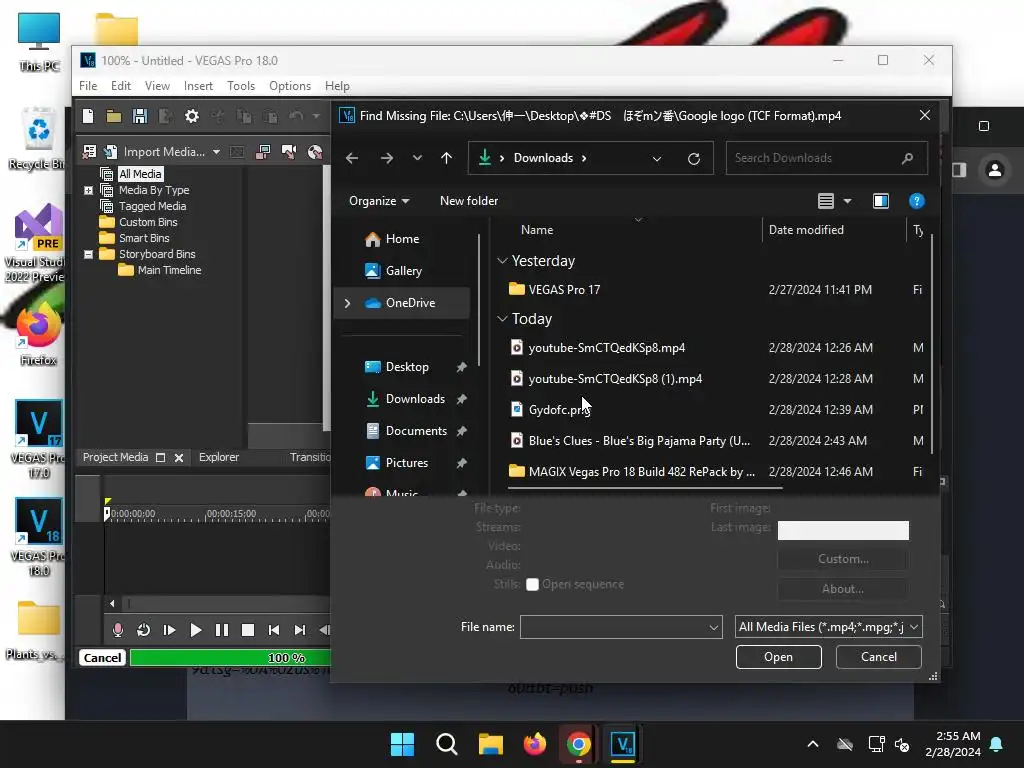Open taskbar Search

(447, 744)
